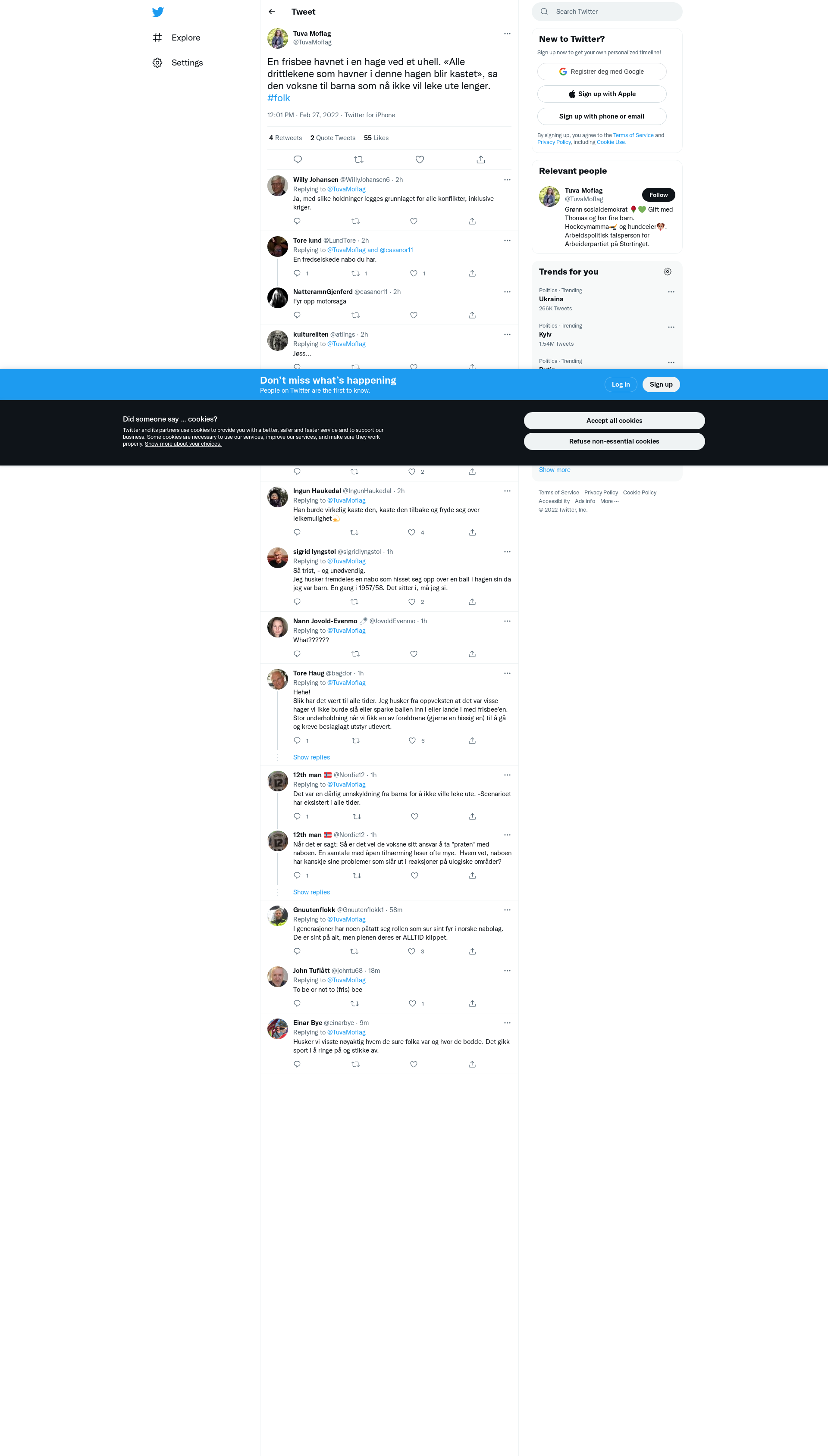Image resolution: width=828 pixels, height=1456 pixels.
Task: Accept all cookies
Action: tap(614, 421)
